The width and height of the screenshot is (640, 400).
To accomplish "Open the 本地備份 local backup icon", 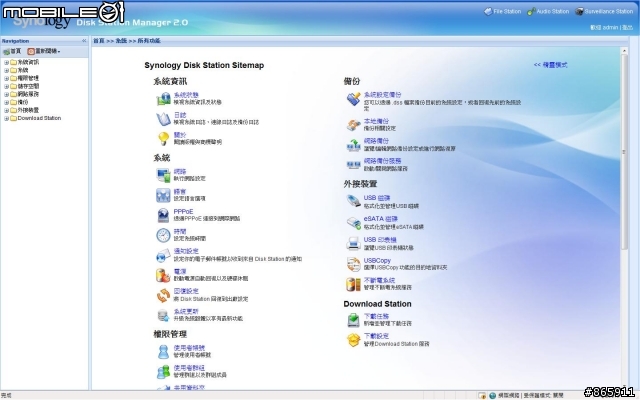I will (353, 124).
